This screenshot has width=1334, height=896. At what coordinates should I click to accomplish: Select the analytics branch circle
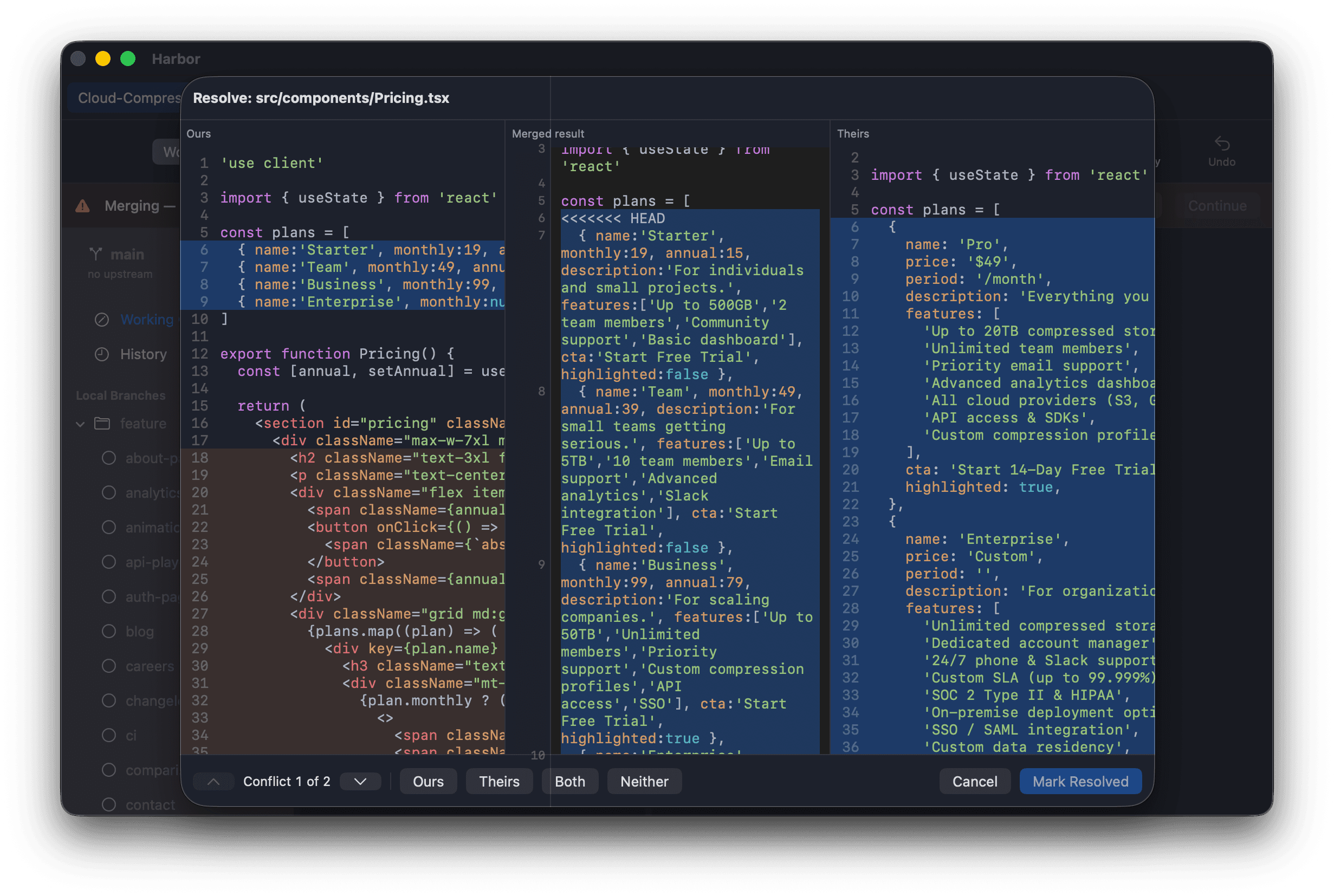[108, 492]
